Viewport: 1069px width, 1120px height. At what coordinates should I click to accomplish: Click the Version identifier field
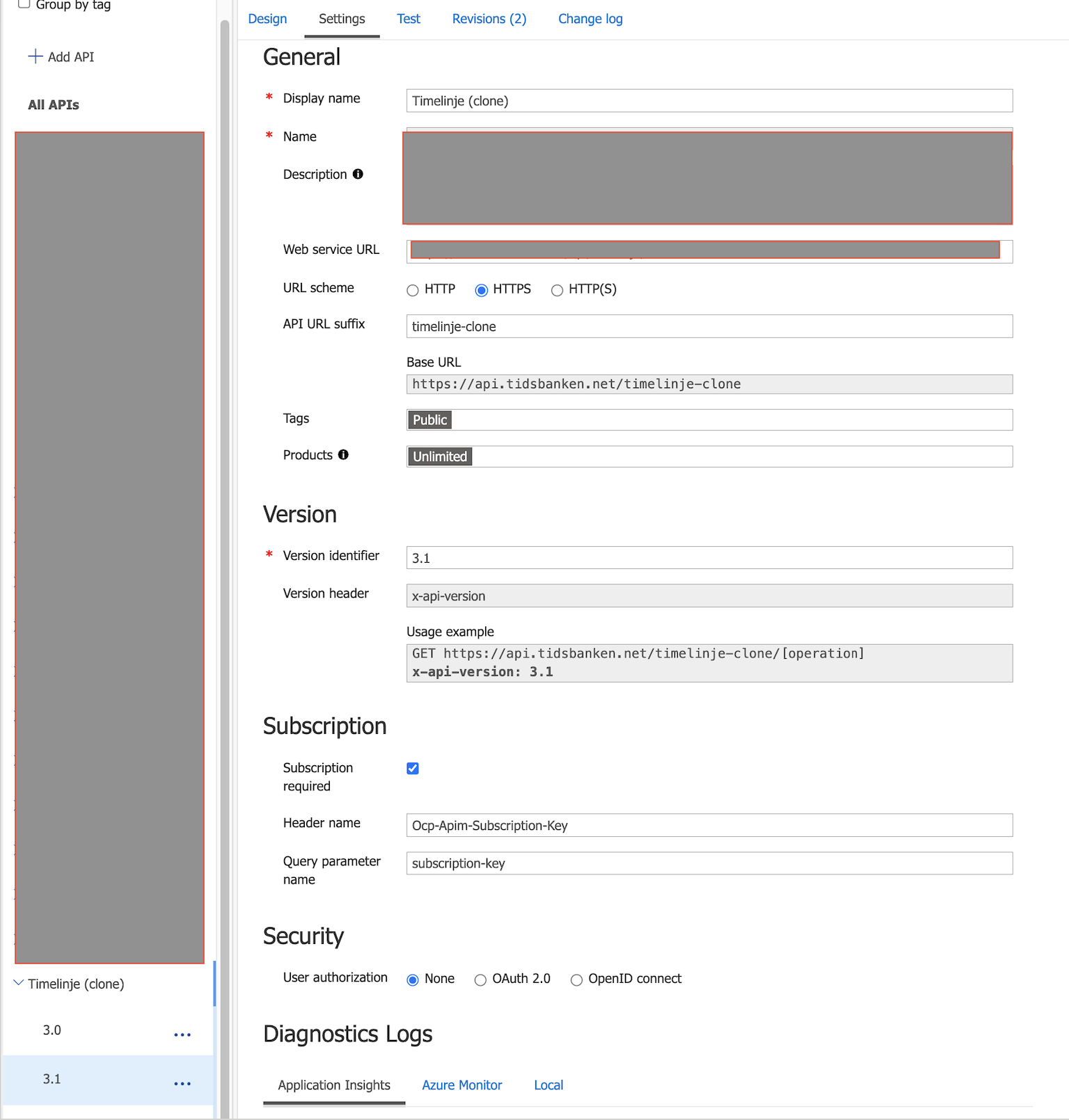click(709, 558)
